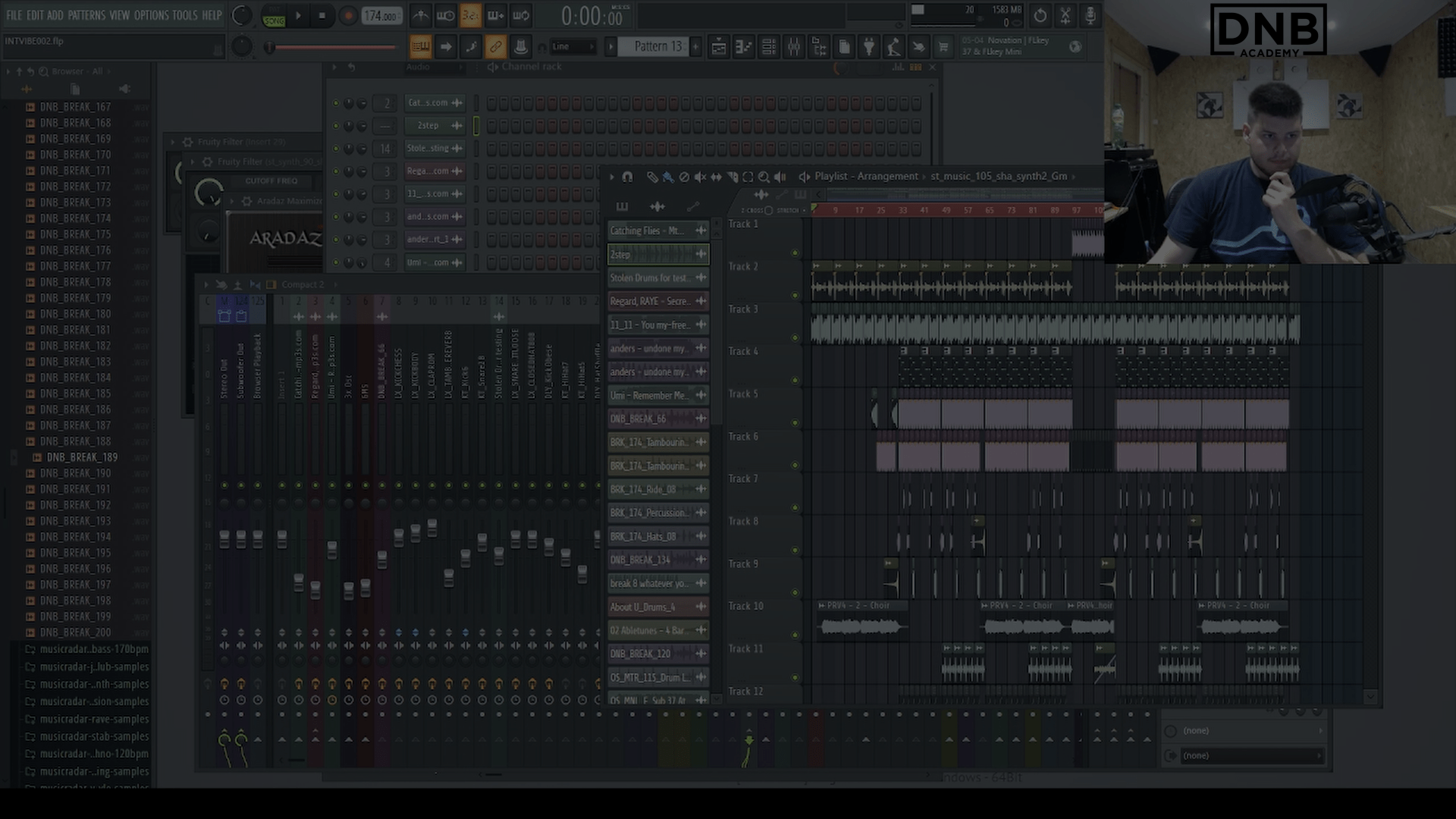Open the VIEW menu
This screenshot has height=819, width=1456.
point(120,15)
